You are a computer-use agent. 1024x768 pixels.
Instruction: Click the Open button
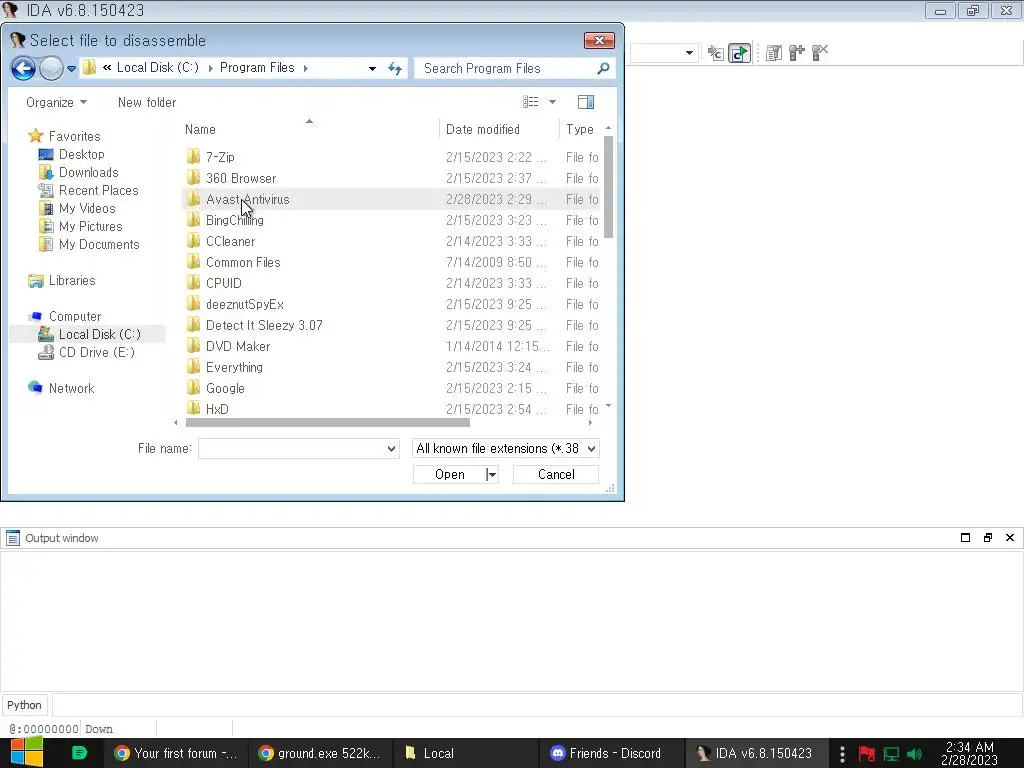click(449, 475)
